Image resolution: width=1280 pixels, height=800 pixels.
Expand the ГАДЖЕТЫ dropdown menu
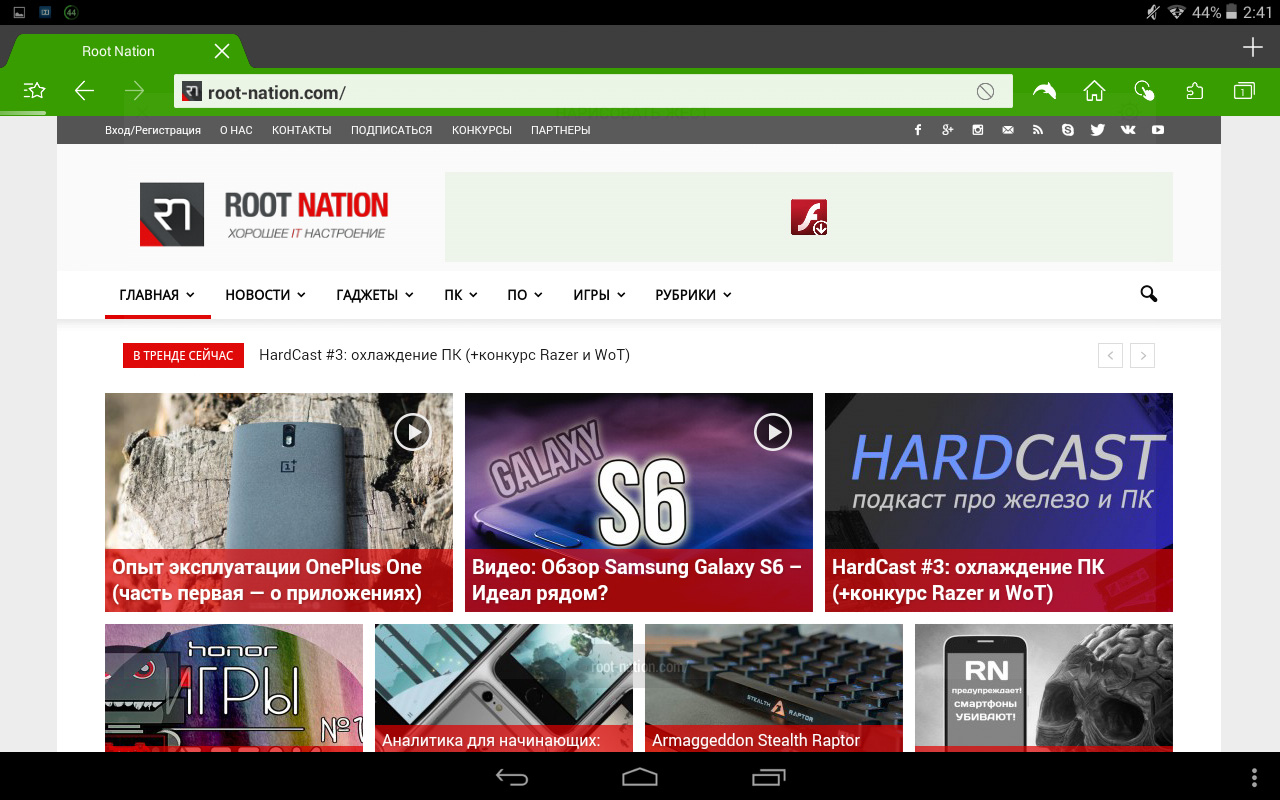pos(375,295)
